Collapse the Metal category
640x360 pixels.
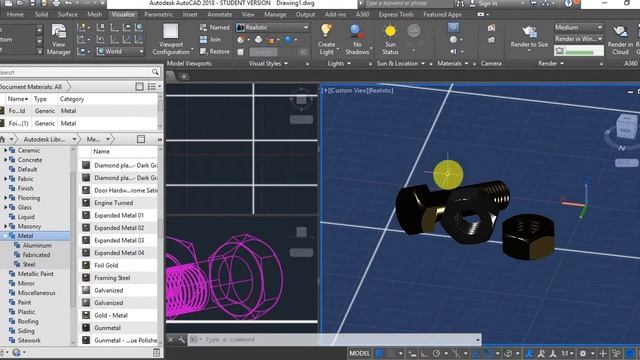pyautogui.click(x=5, y=236)
